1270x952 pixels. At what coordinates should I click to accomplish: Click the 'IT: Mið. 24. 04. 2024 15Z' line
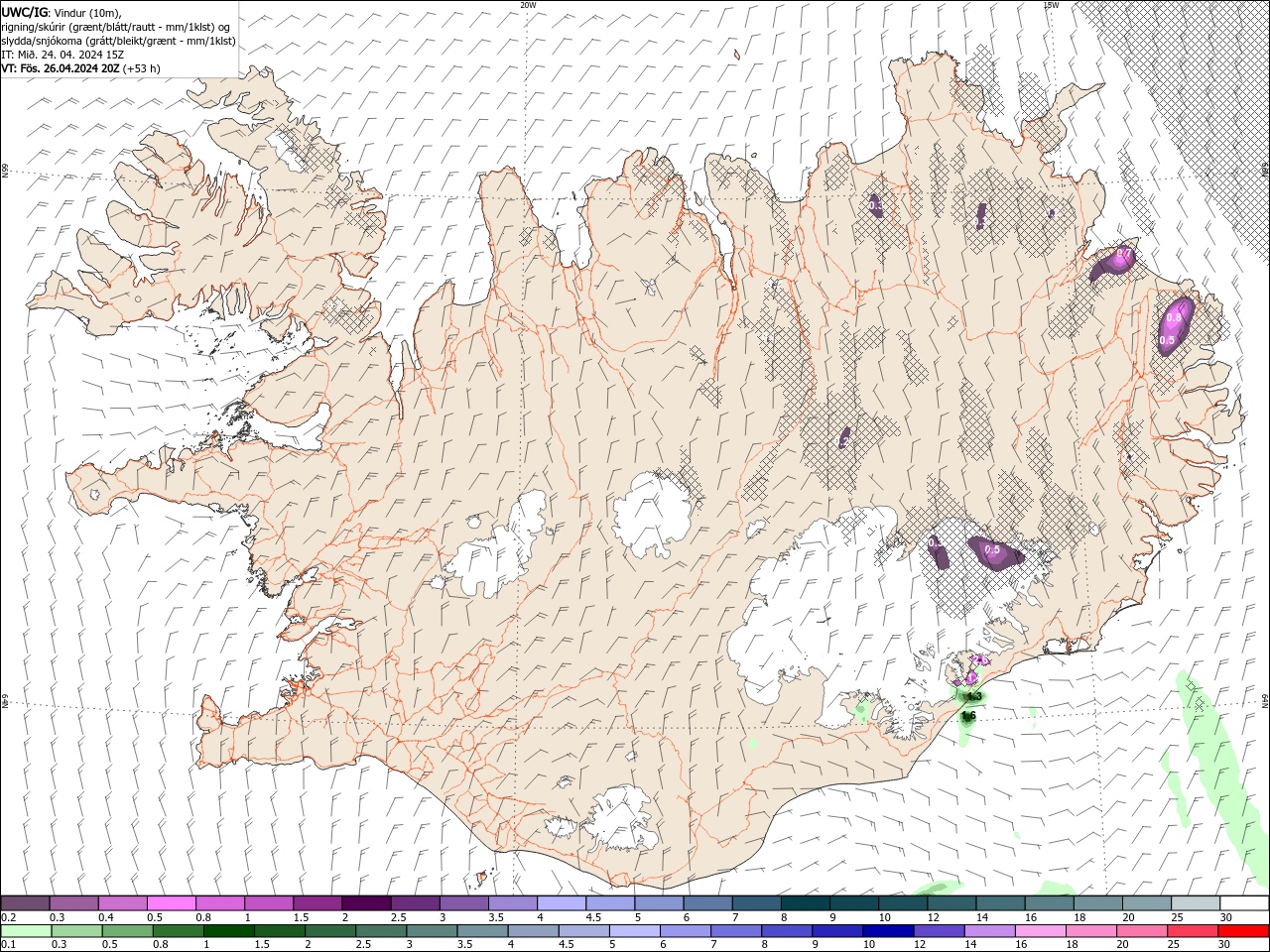(x=63, y=55)
